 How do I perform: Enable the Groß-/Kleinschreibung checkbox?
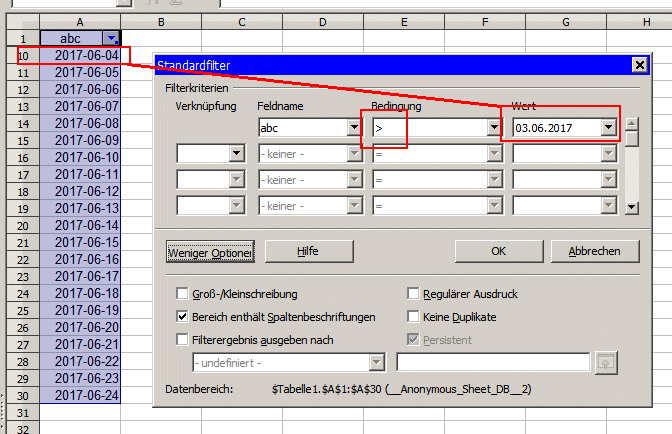182,294
